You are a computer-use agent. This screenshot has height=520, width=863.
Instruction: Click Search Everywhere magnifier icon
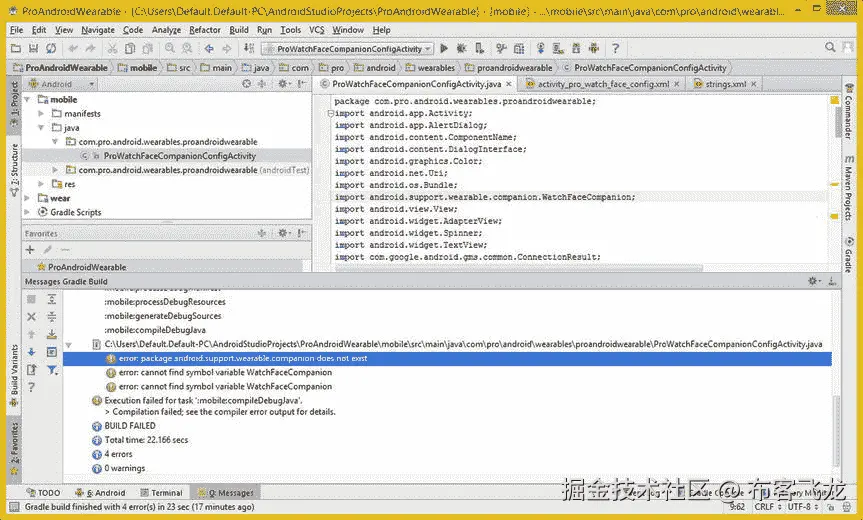click(x=830, y=48)
